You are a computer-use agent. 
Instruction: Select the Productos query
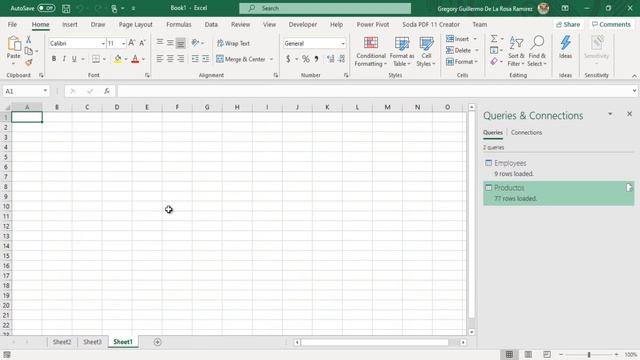pos(559,193)
